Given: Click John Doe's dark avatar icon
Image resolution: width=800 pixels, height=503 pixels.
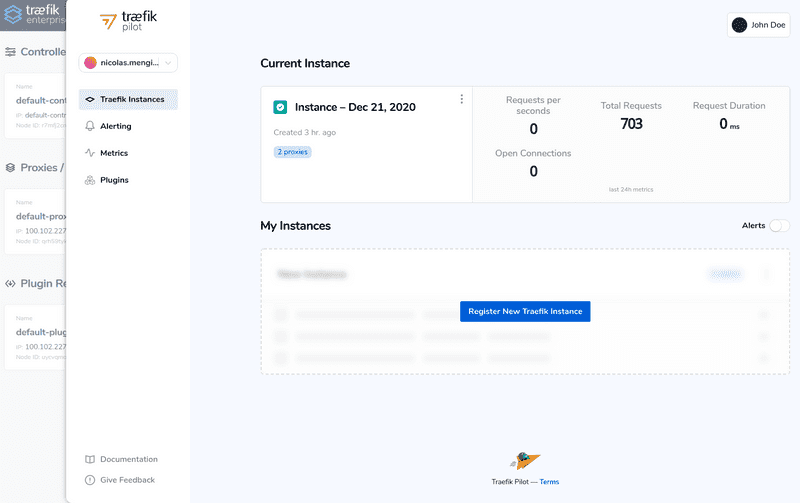Looking at the screenshot, I should [739, 25].
